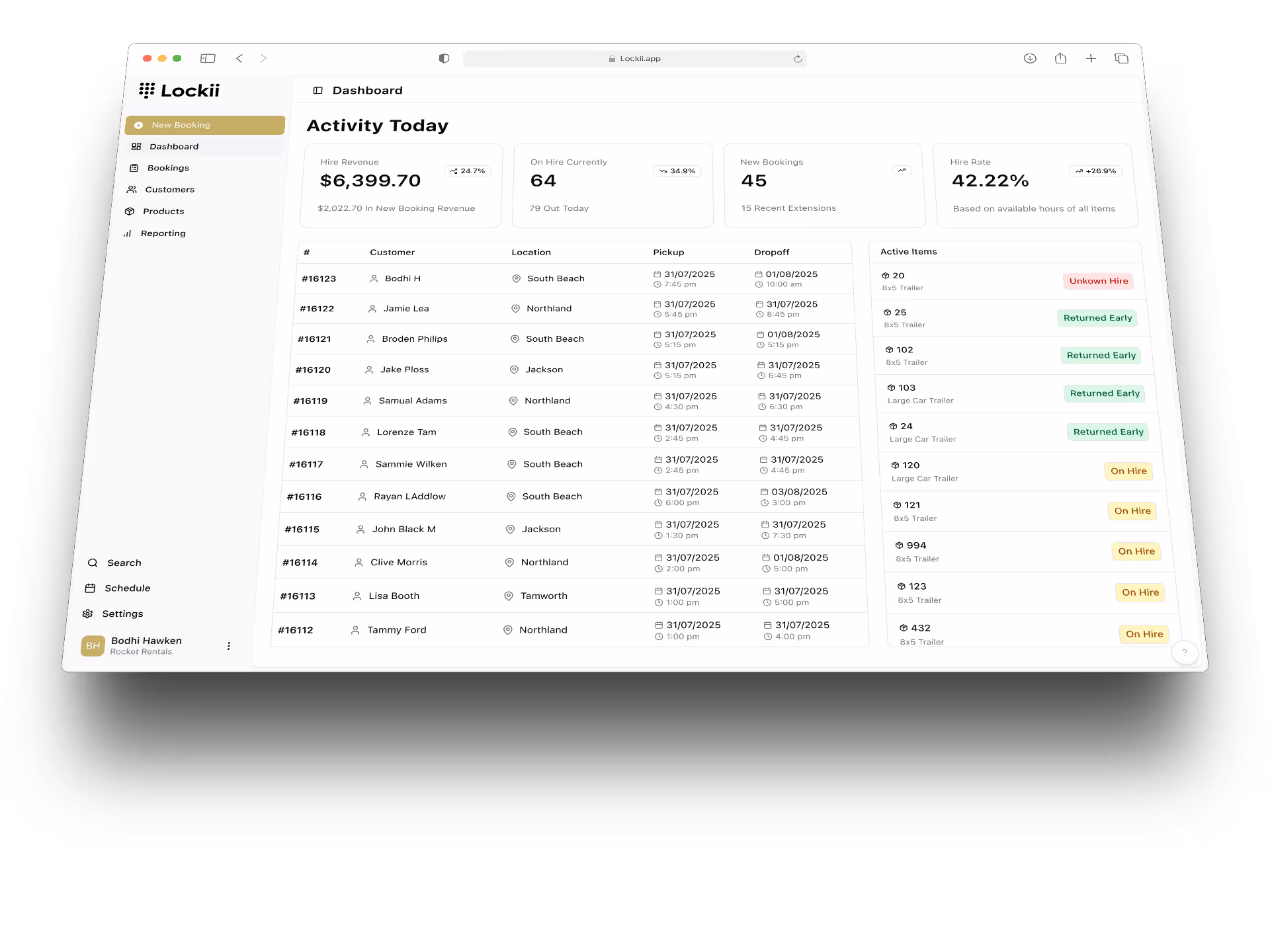Click dropoff date 03/08/2025

(799, 492)
